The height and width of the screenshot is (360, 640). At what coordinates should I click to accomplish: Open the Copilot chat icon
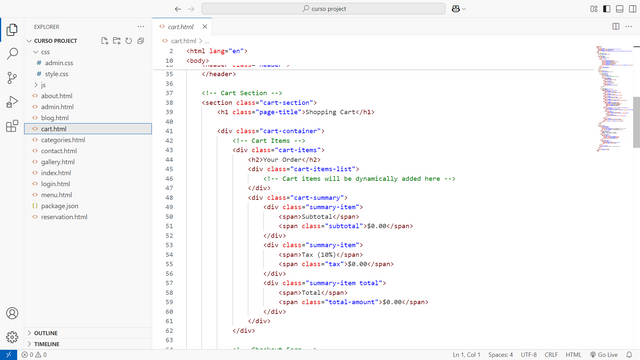pos(456,9)
